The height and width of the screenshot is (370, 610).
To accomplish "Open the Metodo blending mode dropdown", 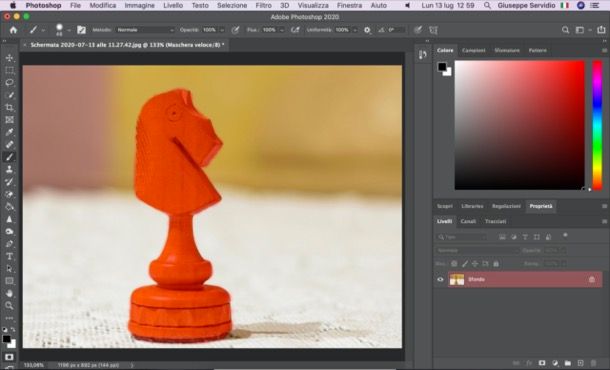I will [x=145, y=30].
